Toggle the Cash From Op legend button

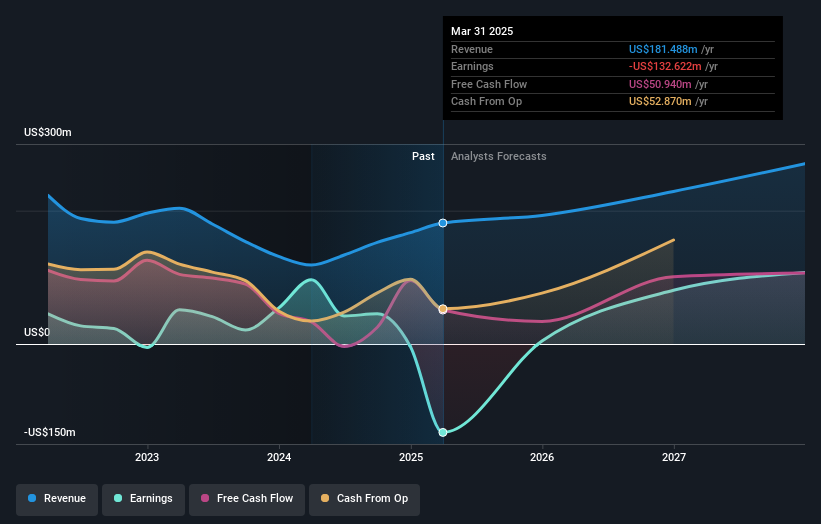364,499
